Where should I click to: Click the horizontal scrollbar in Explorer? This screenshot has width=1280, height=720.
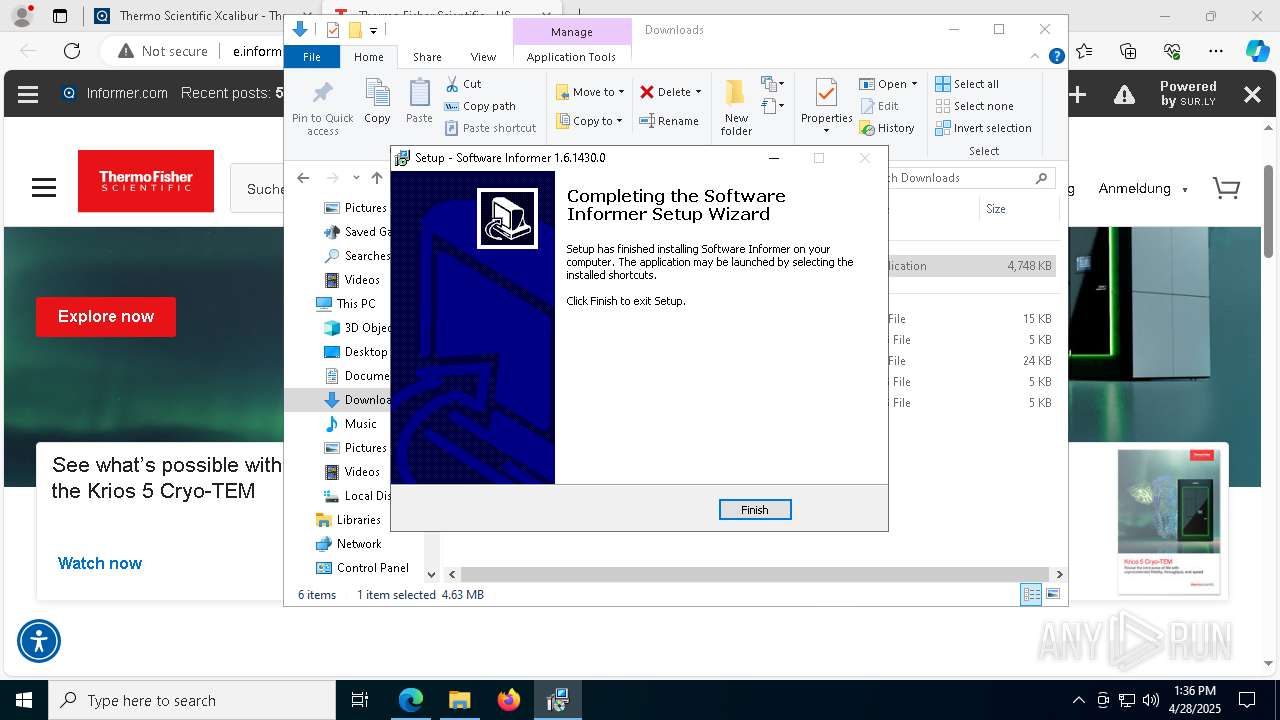coord(755,574)
